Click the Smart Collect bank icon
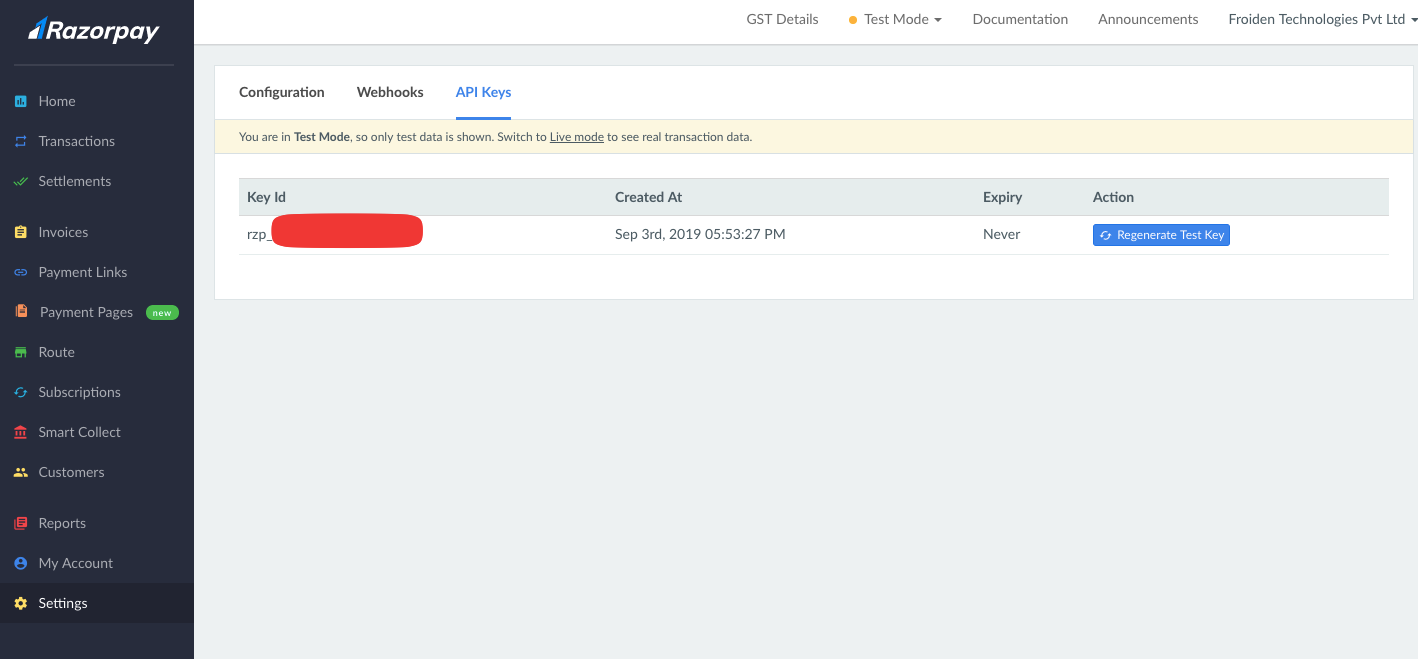Image resolution: width=1418 pixels, height=659 pixels. point(20,432)
